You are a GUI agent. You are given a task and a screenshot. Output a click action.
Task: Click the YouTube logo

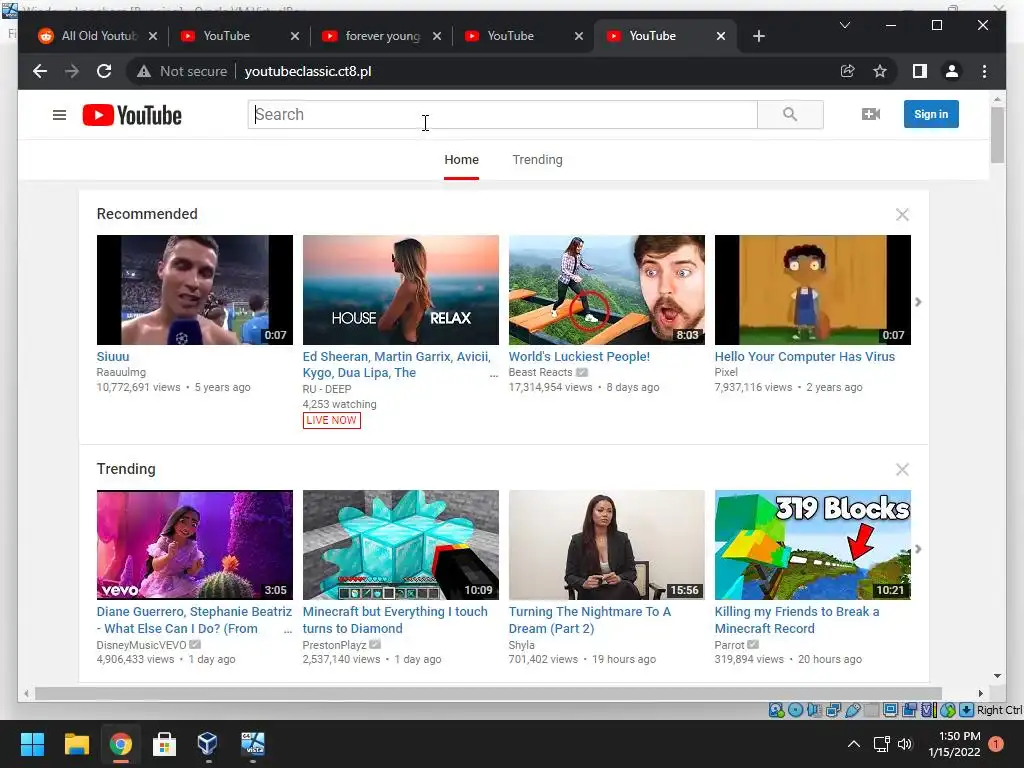pos(132,115)
